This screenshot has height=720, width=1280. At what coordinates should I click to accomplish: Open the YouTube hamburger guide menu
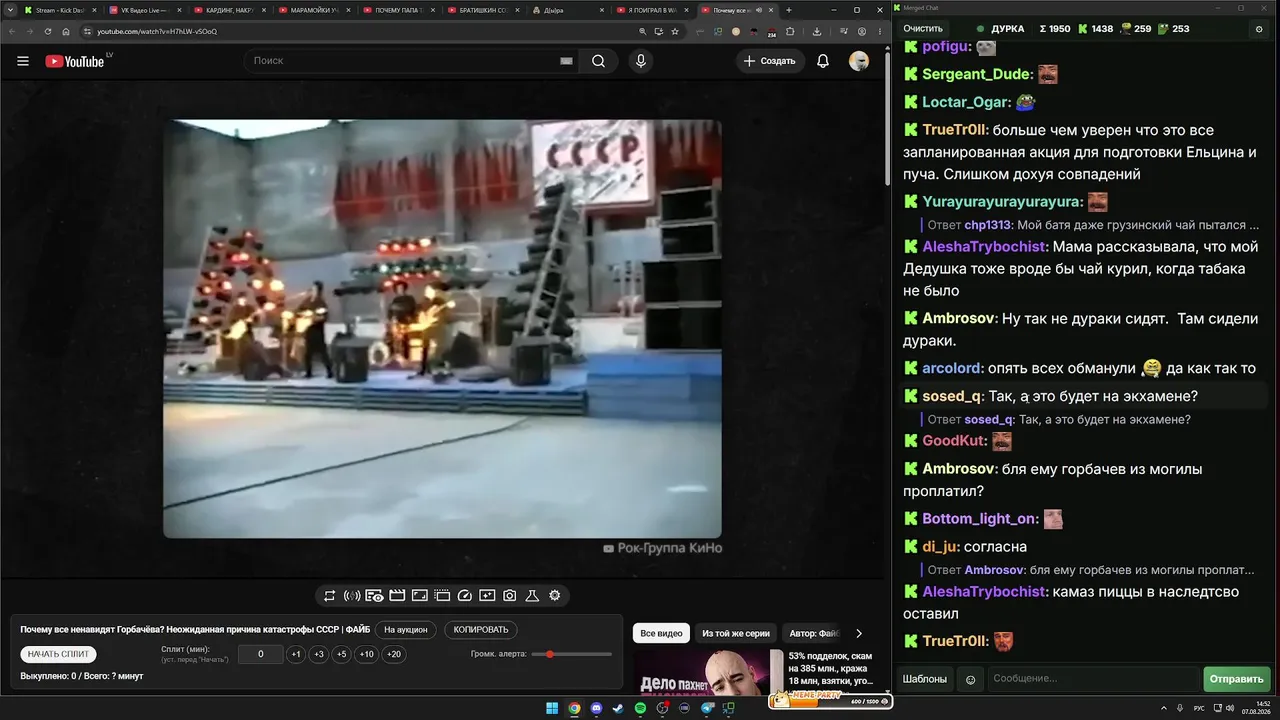click(23, 61)
